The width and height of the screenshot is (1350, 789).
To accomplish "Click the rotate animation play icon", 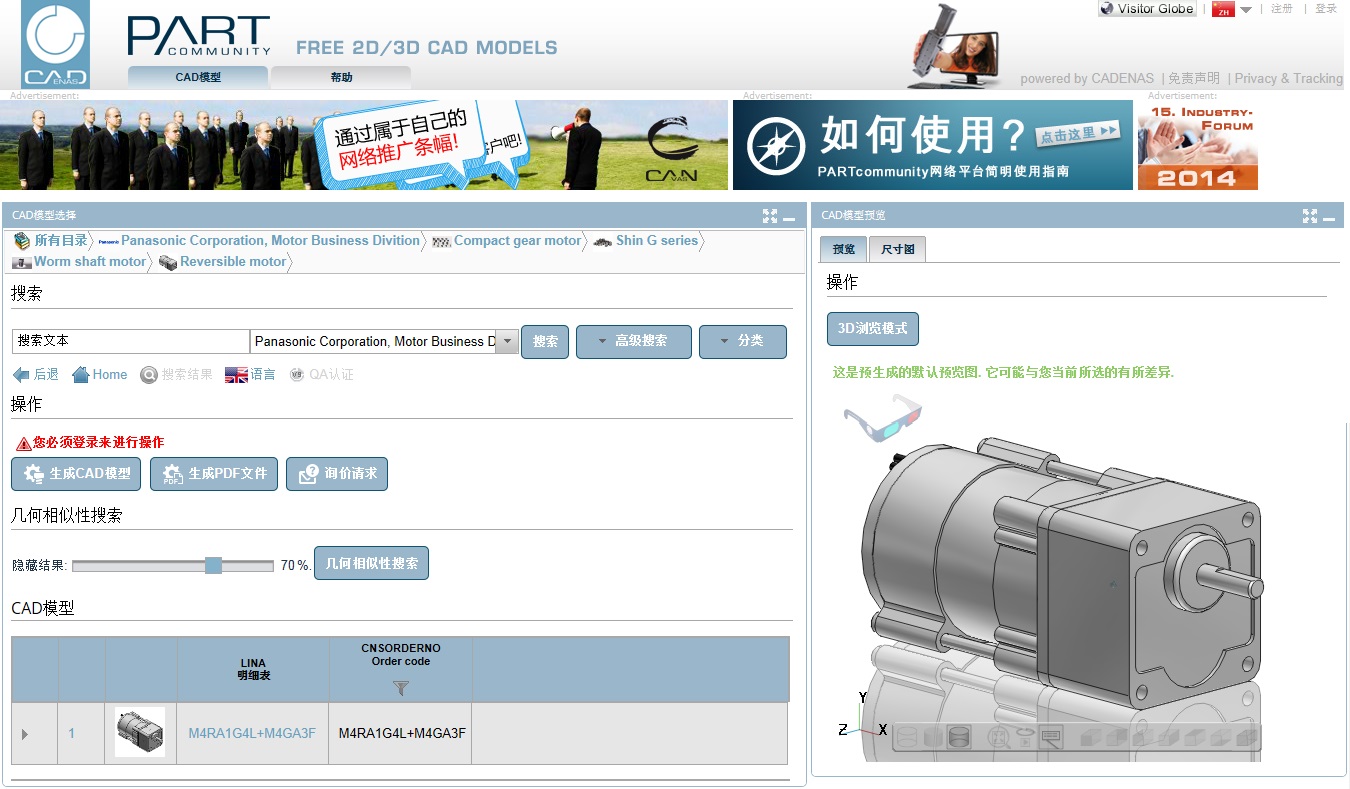I will [1025, 738].
